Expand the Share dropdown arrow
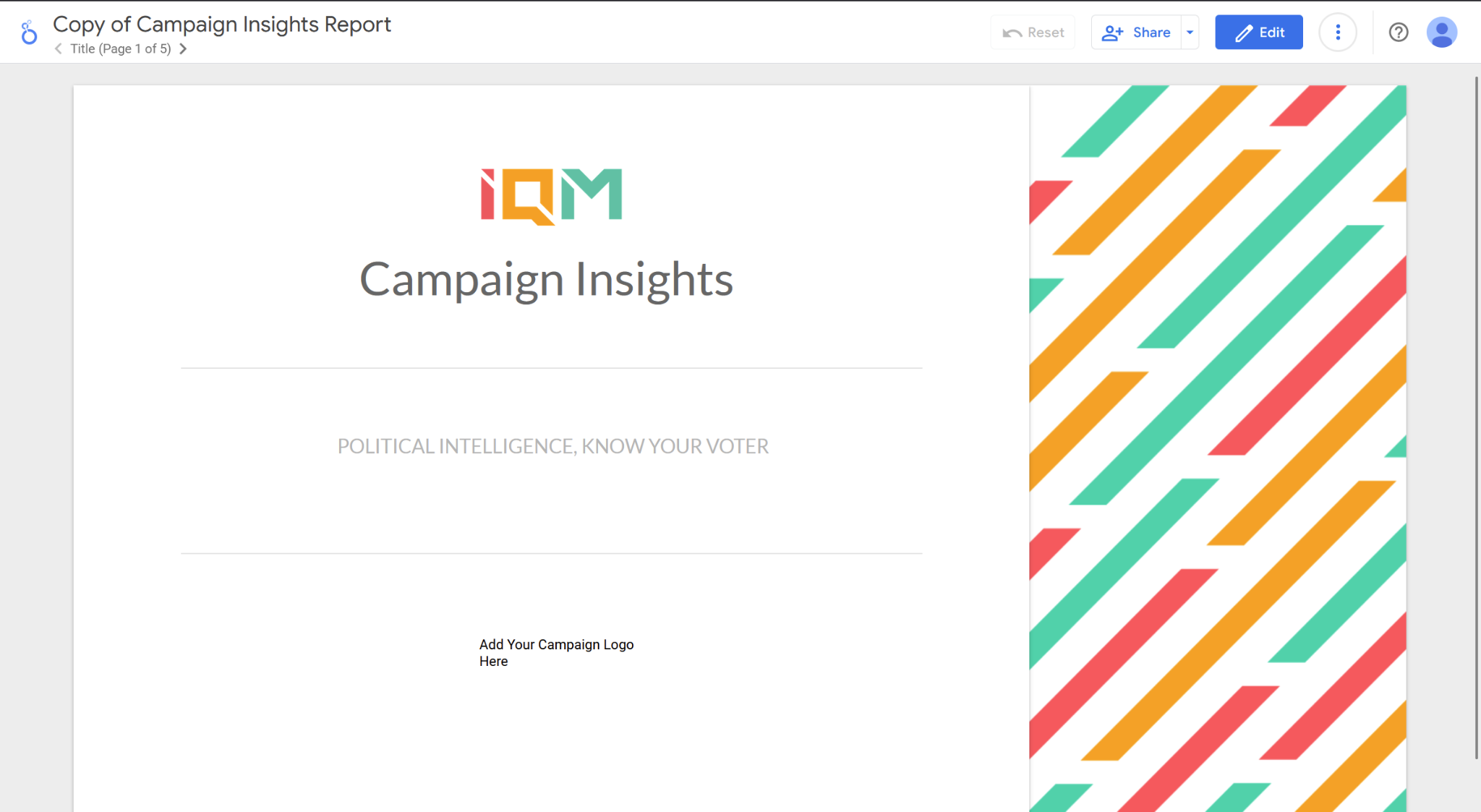Image resolution: width=1481 pixels, height=812 pixels. [1190, 33]
